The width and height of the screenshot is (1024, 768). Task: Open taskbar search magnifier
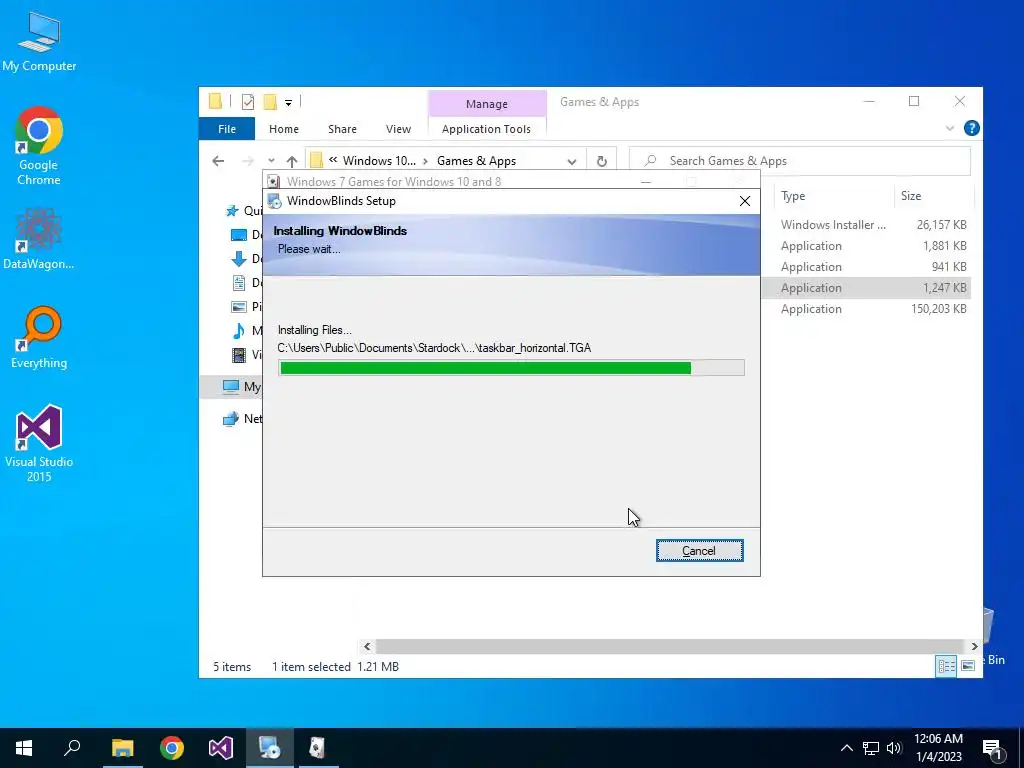(72, 748)
